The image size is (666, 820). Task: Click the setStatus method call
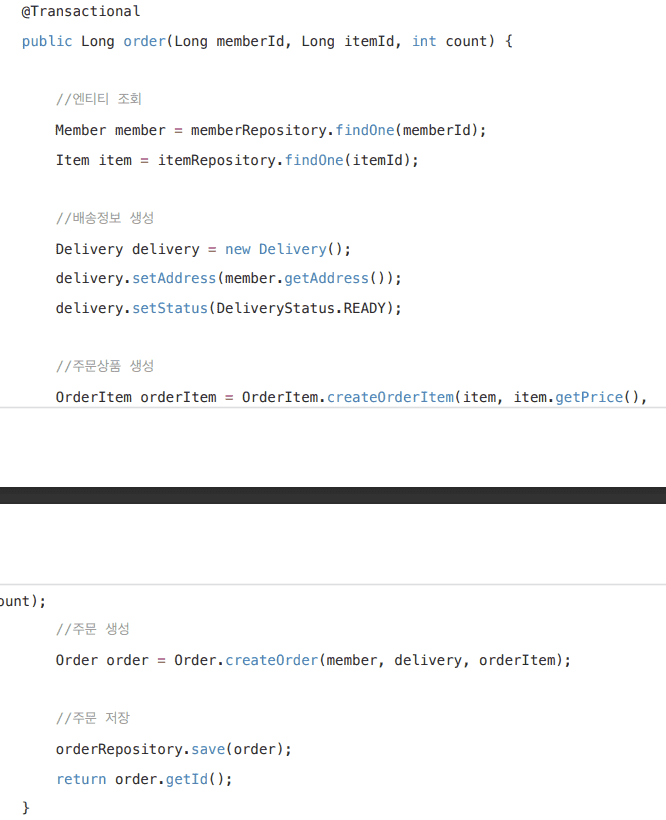pyautogui.click(x=169, y=308)
